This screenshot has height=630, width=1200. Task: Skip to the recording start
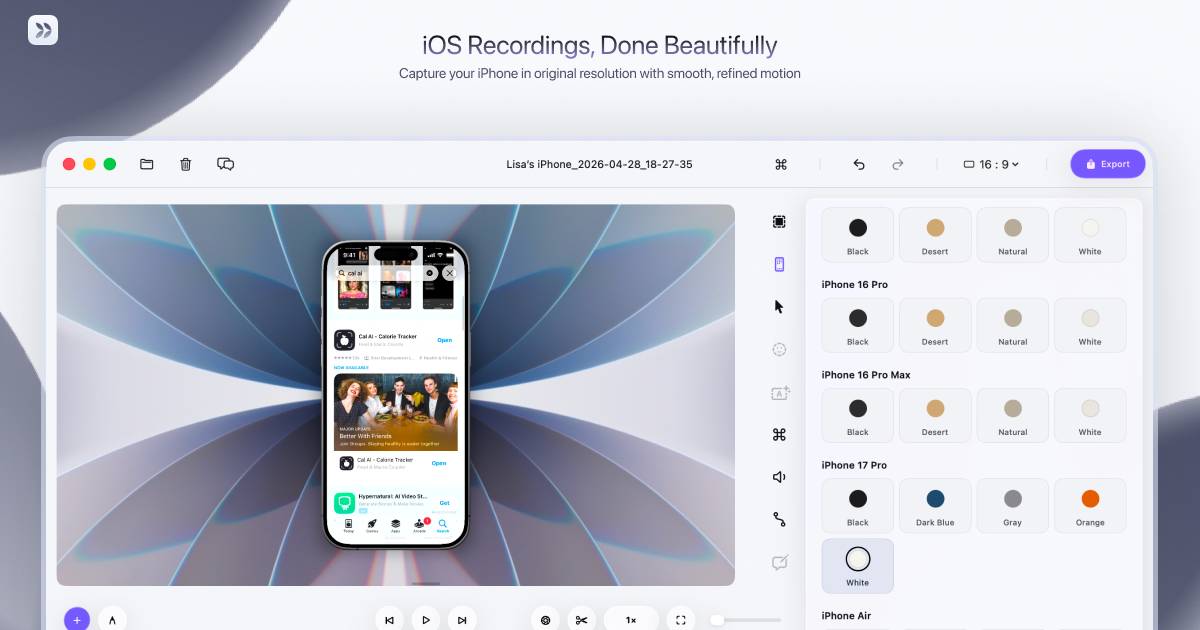pos(389,620)
